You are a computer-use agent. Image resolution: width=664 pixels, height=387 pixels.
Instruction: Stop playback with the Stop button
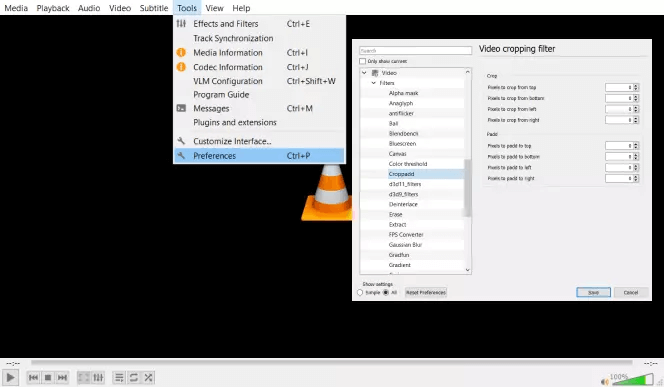(48, 377)
